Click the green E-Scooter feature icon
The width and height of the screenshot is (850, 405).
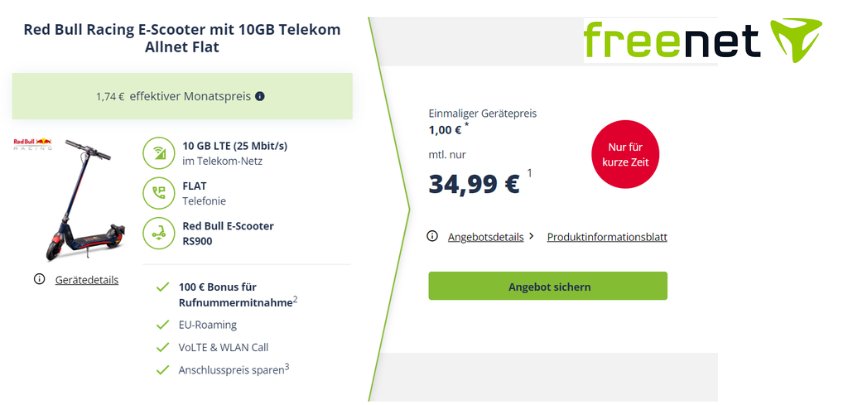pyautogui.click(x=158, y=233)
